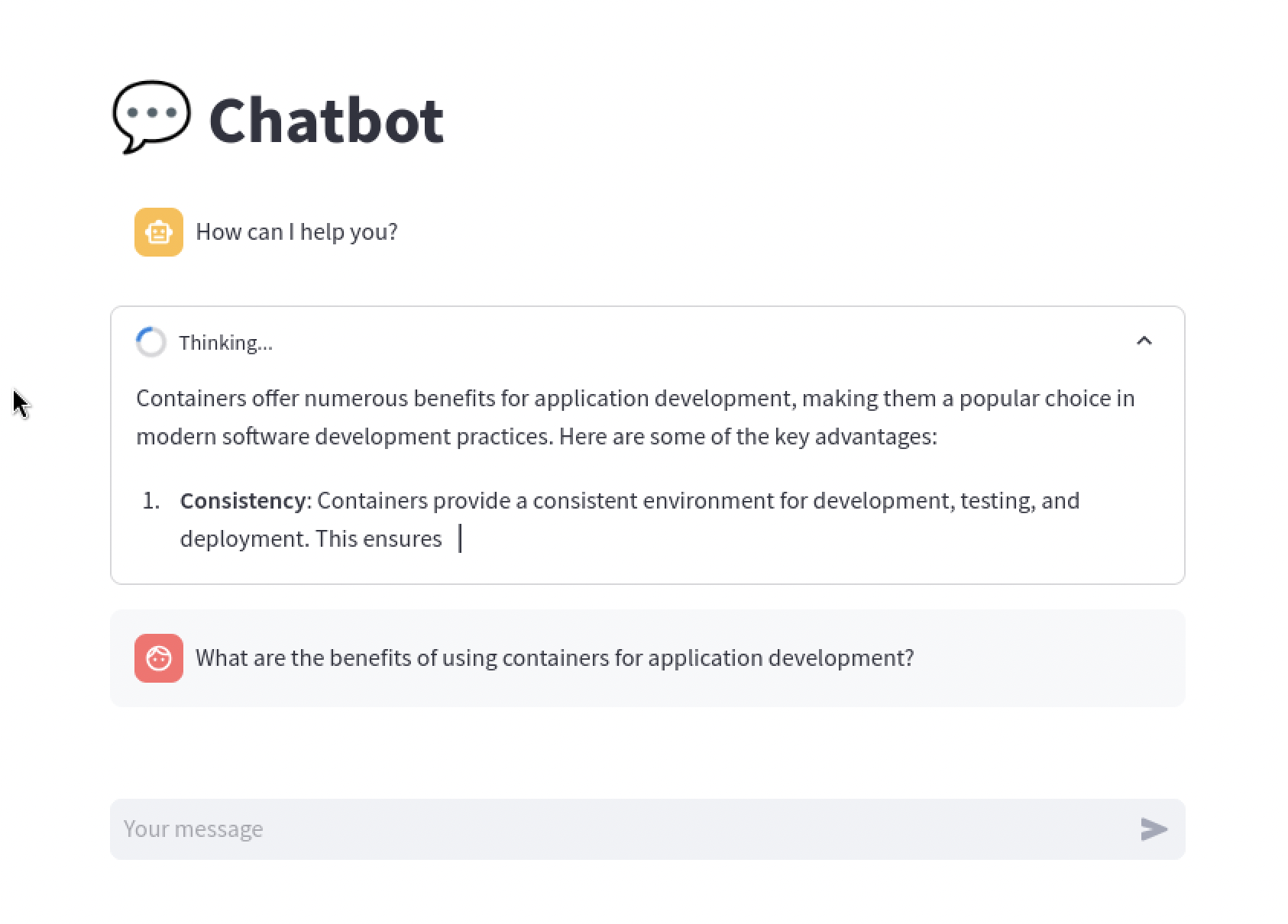Image resolution: width=1288 pixels, height=924 pixels.
Task: Click the "How can I help you?" greeting
Action: click(296, 232)
